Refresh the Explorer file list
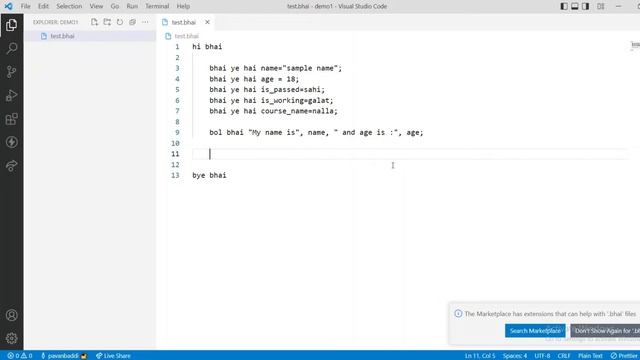Screen dimensions: 640x360 pyautogui.click(x=120, y=22)
